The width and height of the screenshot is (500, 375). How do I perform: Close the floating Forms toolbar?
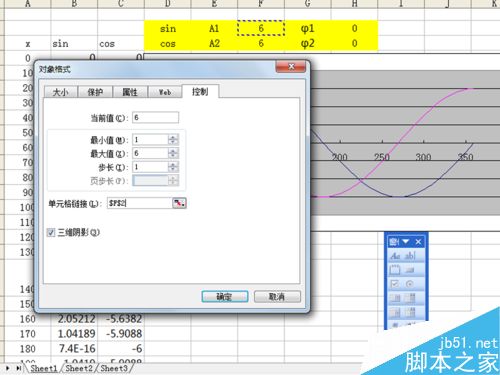click(x=419, y=242)
